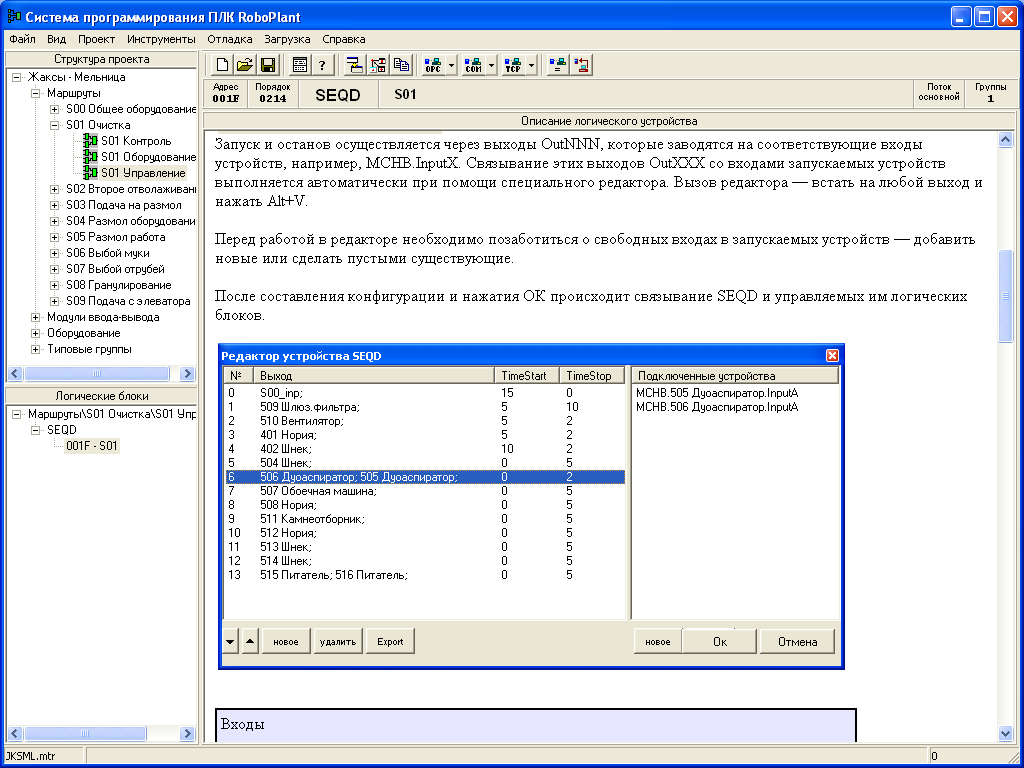The width and height of the screenshot is (1024, 768).
Task: Click the OPC connection toolbar icon
Action: coord(433,65)
